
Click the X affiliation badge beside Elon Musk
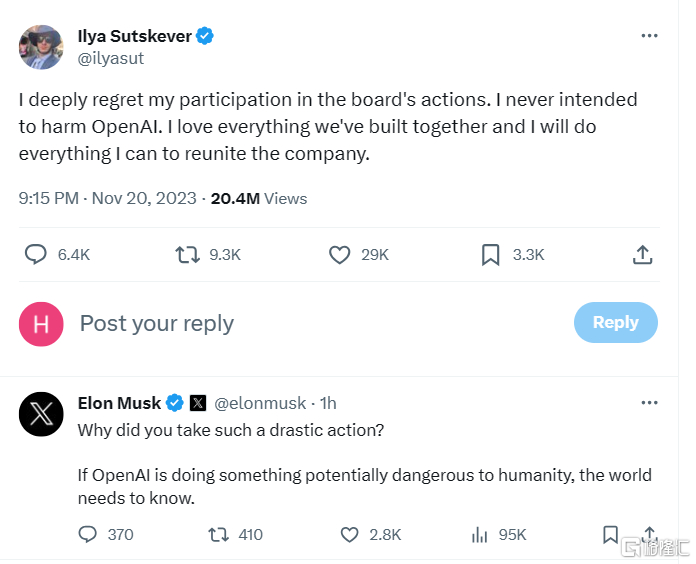[x=198, y=403]
